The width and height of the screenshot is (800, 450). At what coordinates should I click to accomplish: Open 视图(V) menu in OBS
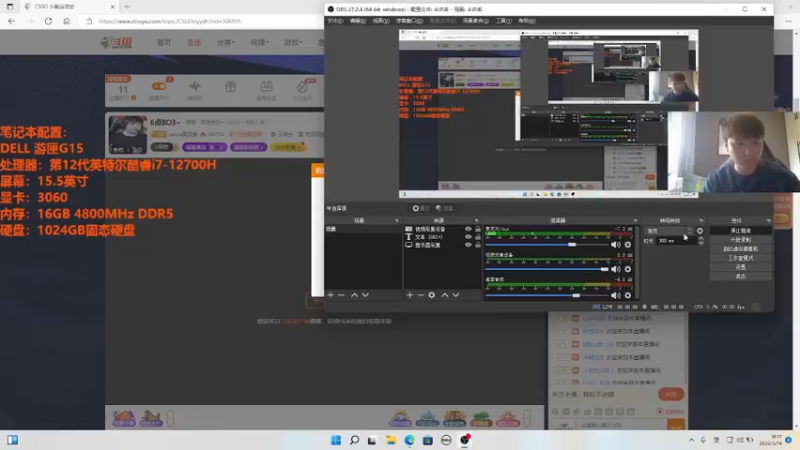pyautogui.click(x=381, y=21)
